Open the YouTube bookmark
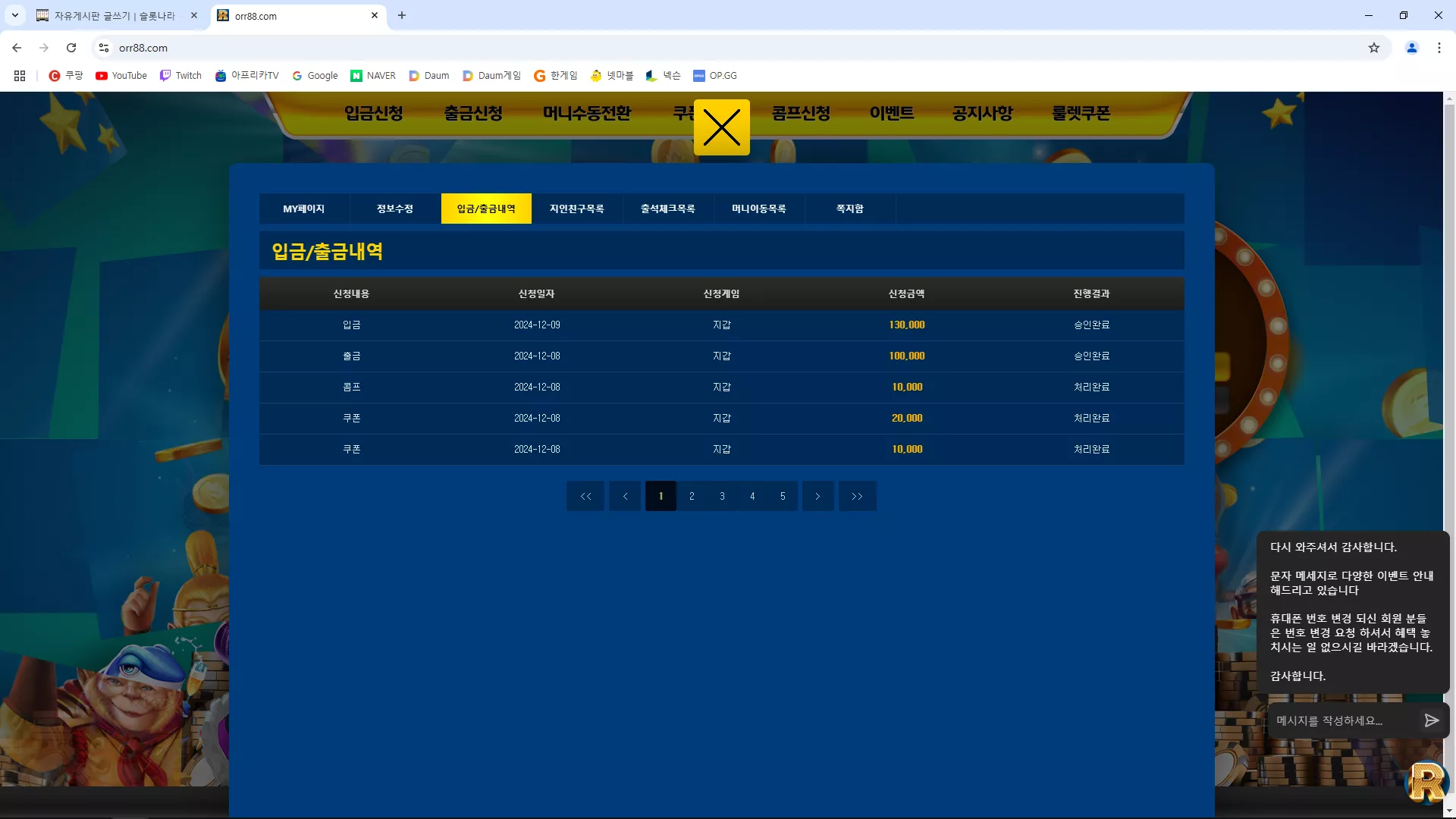Image resolution: width=1456 pixels, height=819 pixels. tap(121, 76)
